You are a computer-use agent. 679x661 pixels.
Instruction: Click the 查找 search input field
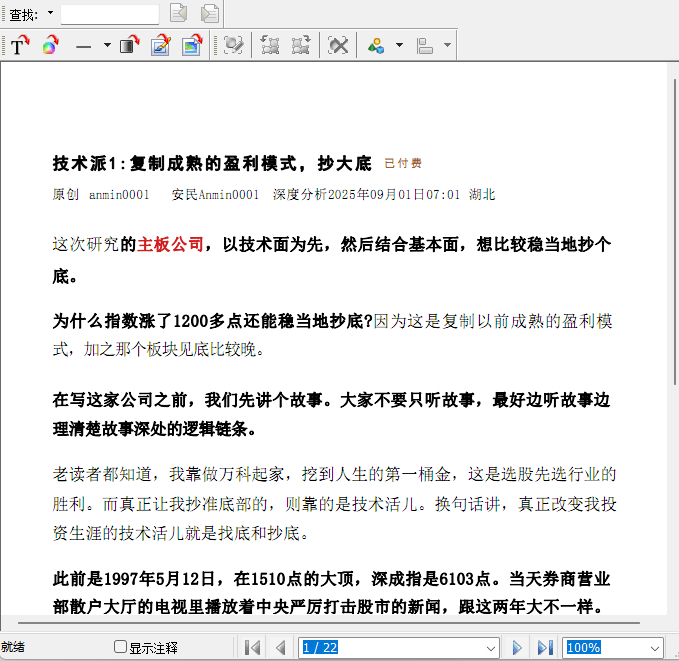(110, 14)
